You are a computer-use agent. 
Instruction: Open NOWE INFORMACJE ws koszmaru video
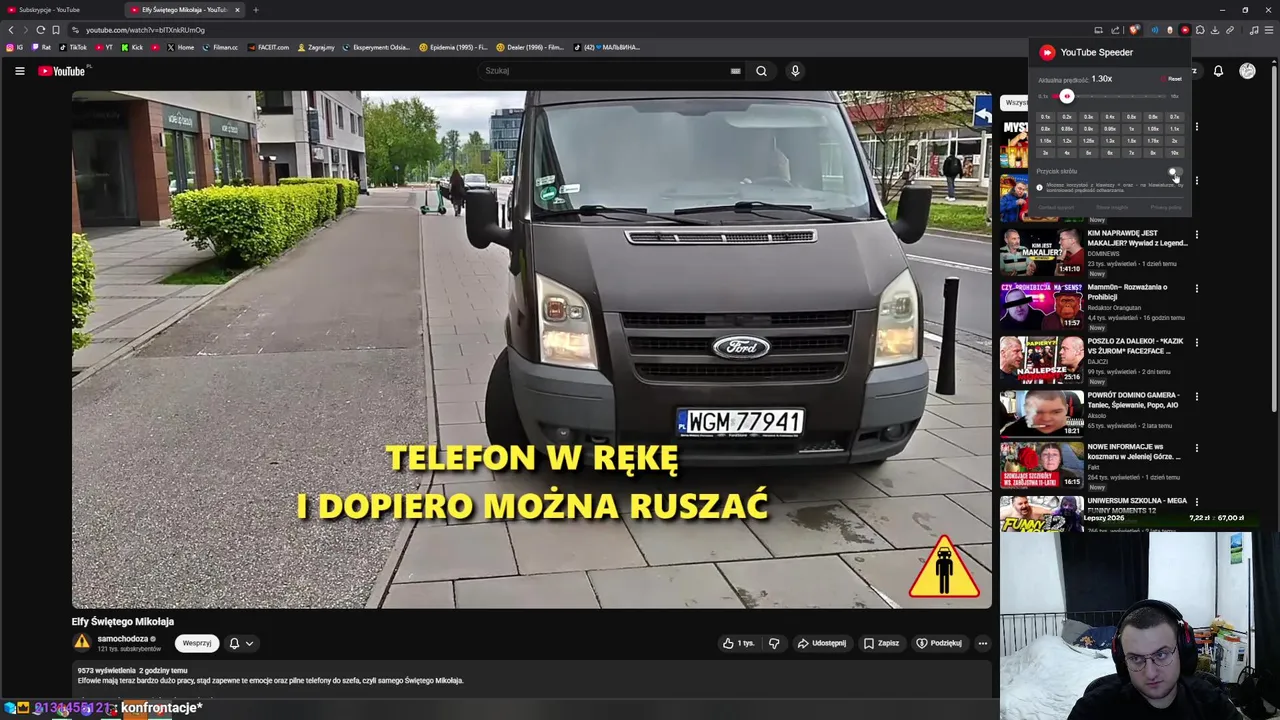[1041, 466]
